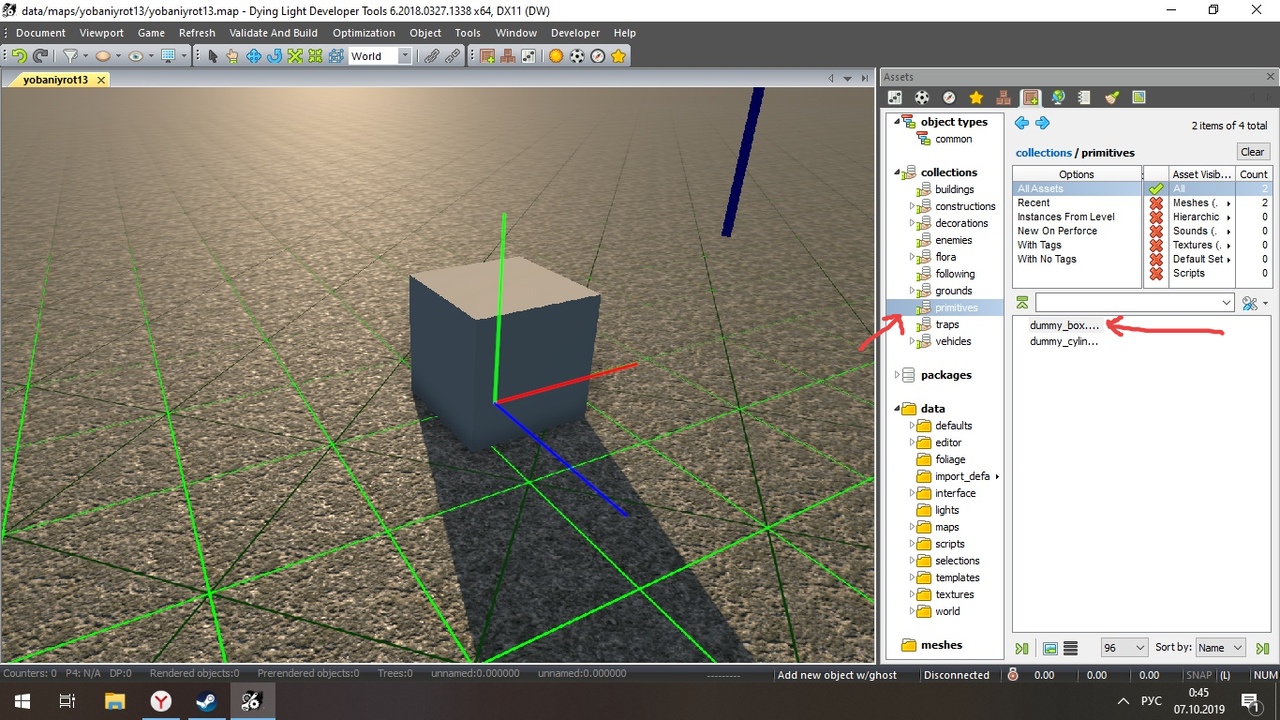Switch assets to list view
1280x720 pixels.
pos(1070,648)
